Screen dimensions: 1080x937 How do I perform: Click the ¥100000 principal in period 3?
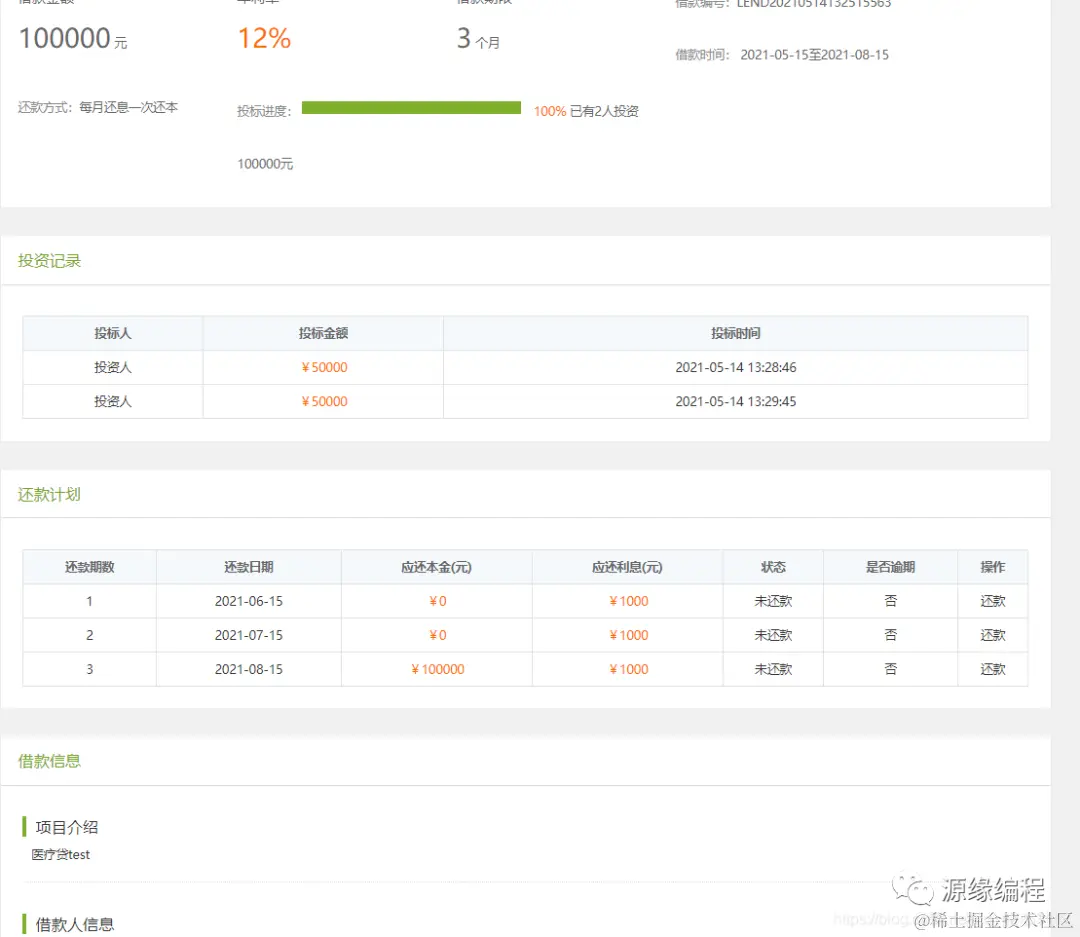coord(437,669)
